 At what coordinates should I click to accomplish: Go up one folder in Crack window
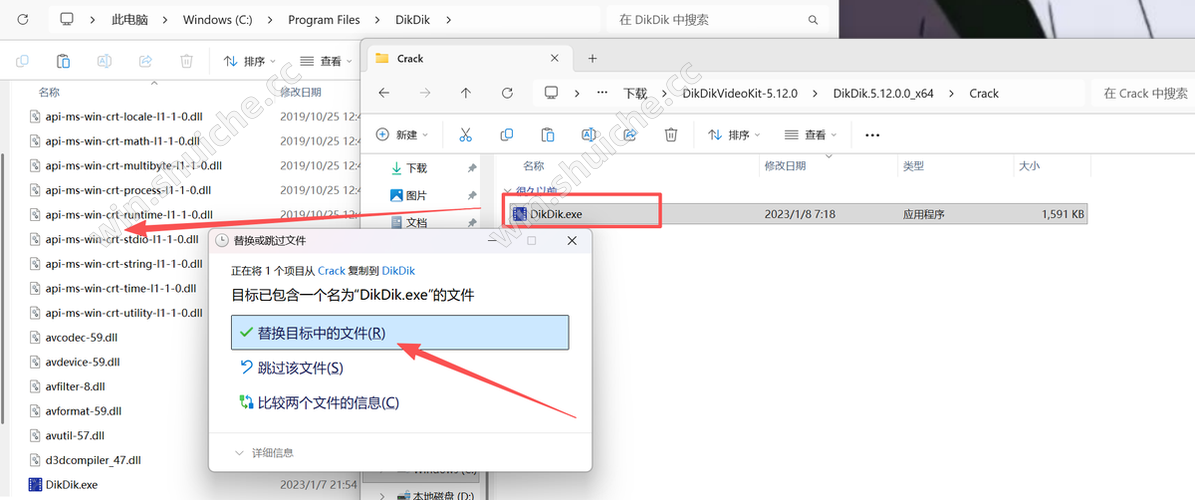pyautogui.click(x=466, y=93)
